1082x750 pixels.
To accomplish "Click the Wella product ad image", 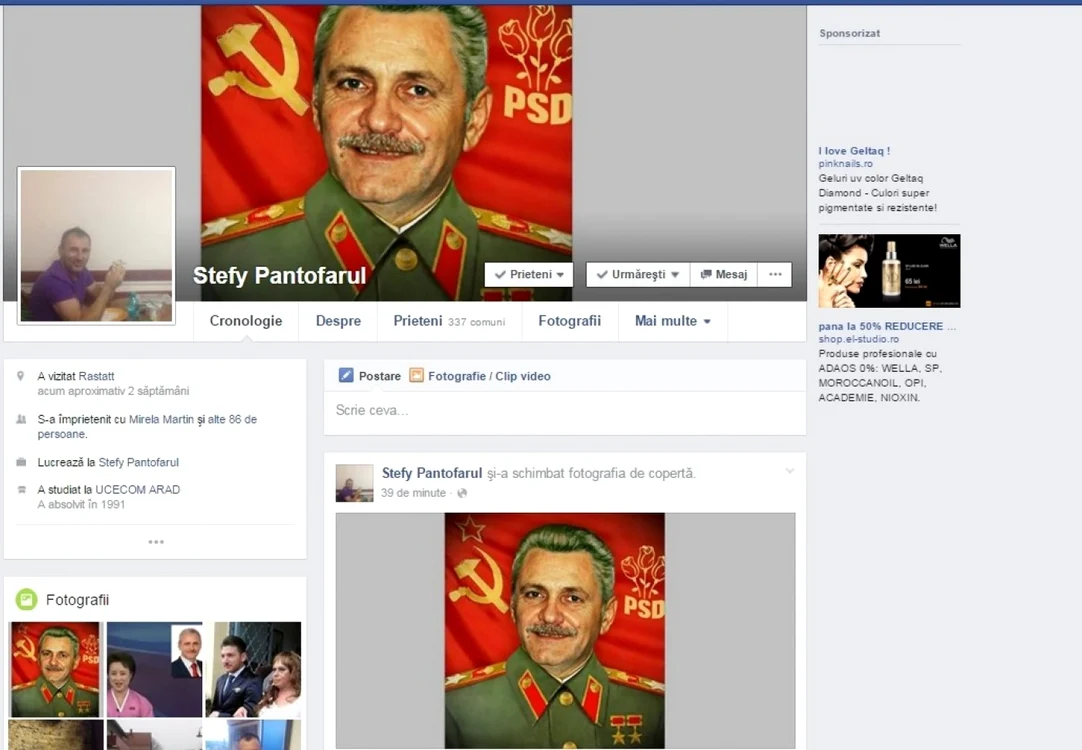I will click(889, 270).
